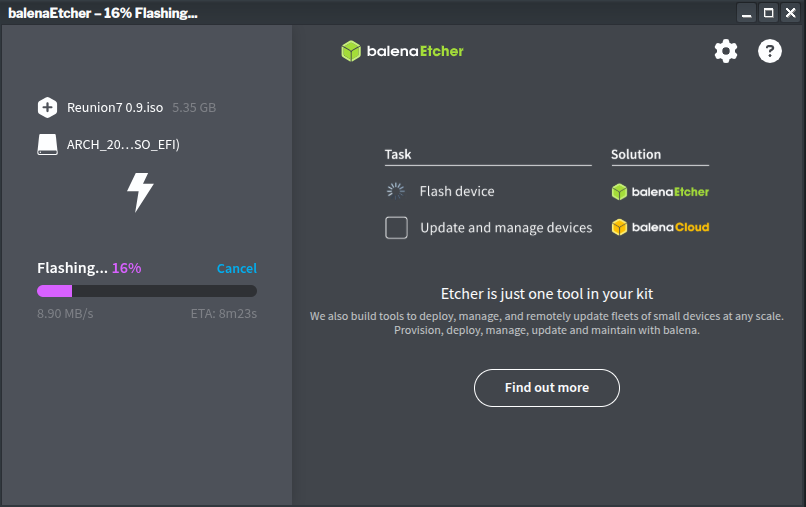
Task: Tick the Update and manage devices checkbox
Action: 396,227
